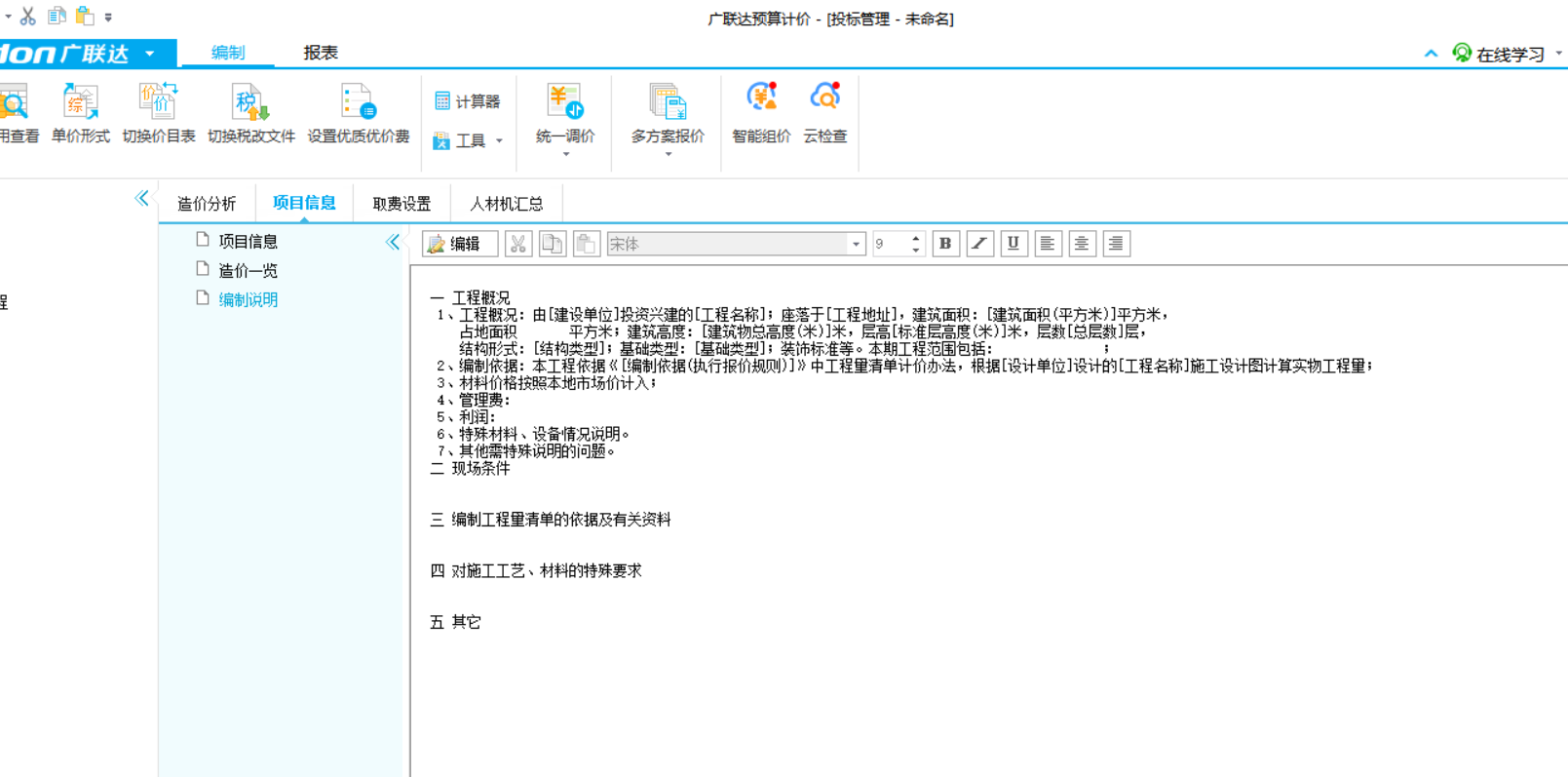Screen dimensions: 1568x777
Task: Click the 编辑 edit button
Action: (x=460, y=244)
